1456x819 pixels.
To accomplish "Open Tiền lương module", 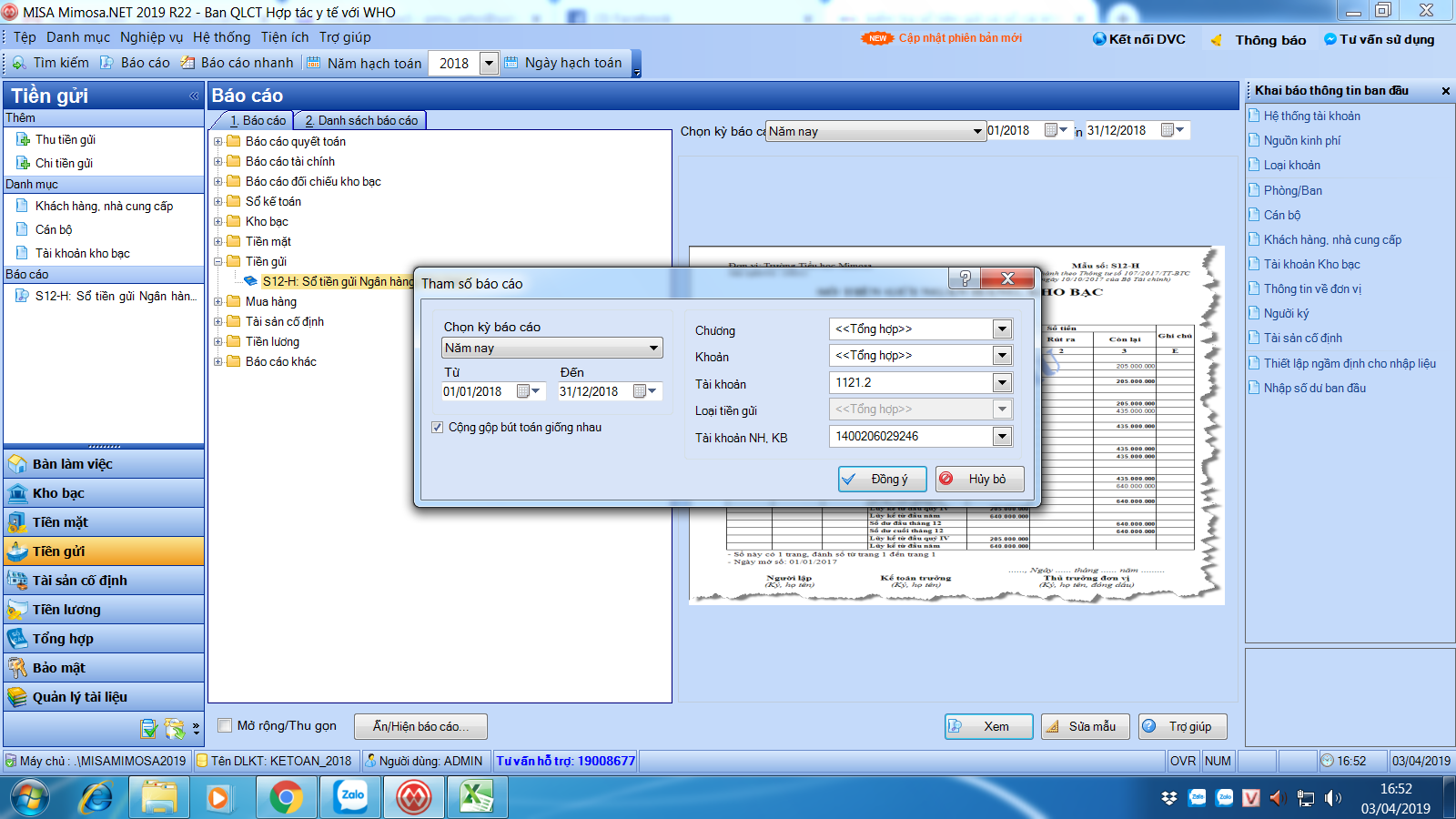I will (104, 610).
